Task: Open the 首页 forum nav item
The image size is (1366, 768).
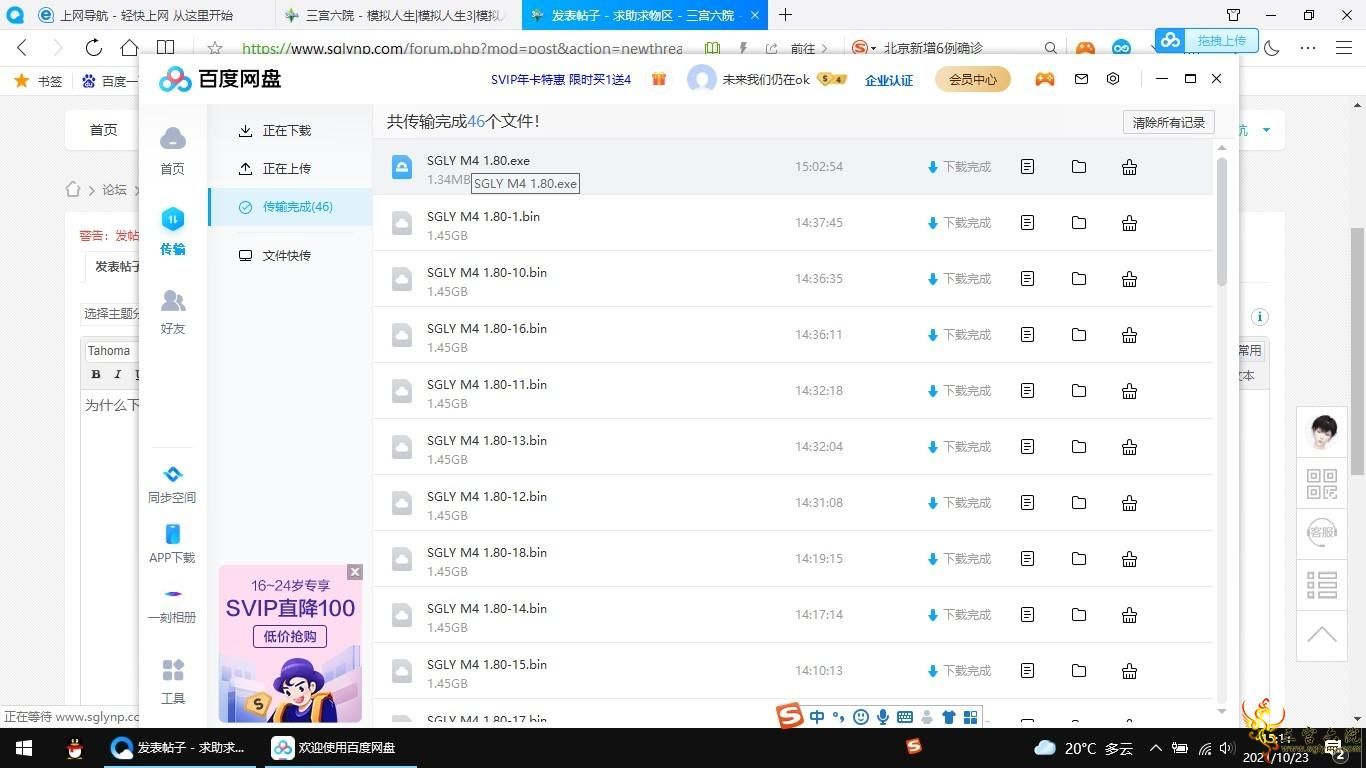Action: coord(103,130)
